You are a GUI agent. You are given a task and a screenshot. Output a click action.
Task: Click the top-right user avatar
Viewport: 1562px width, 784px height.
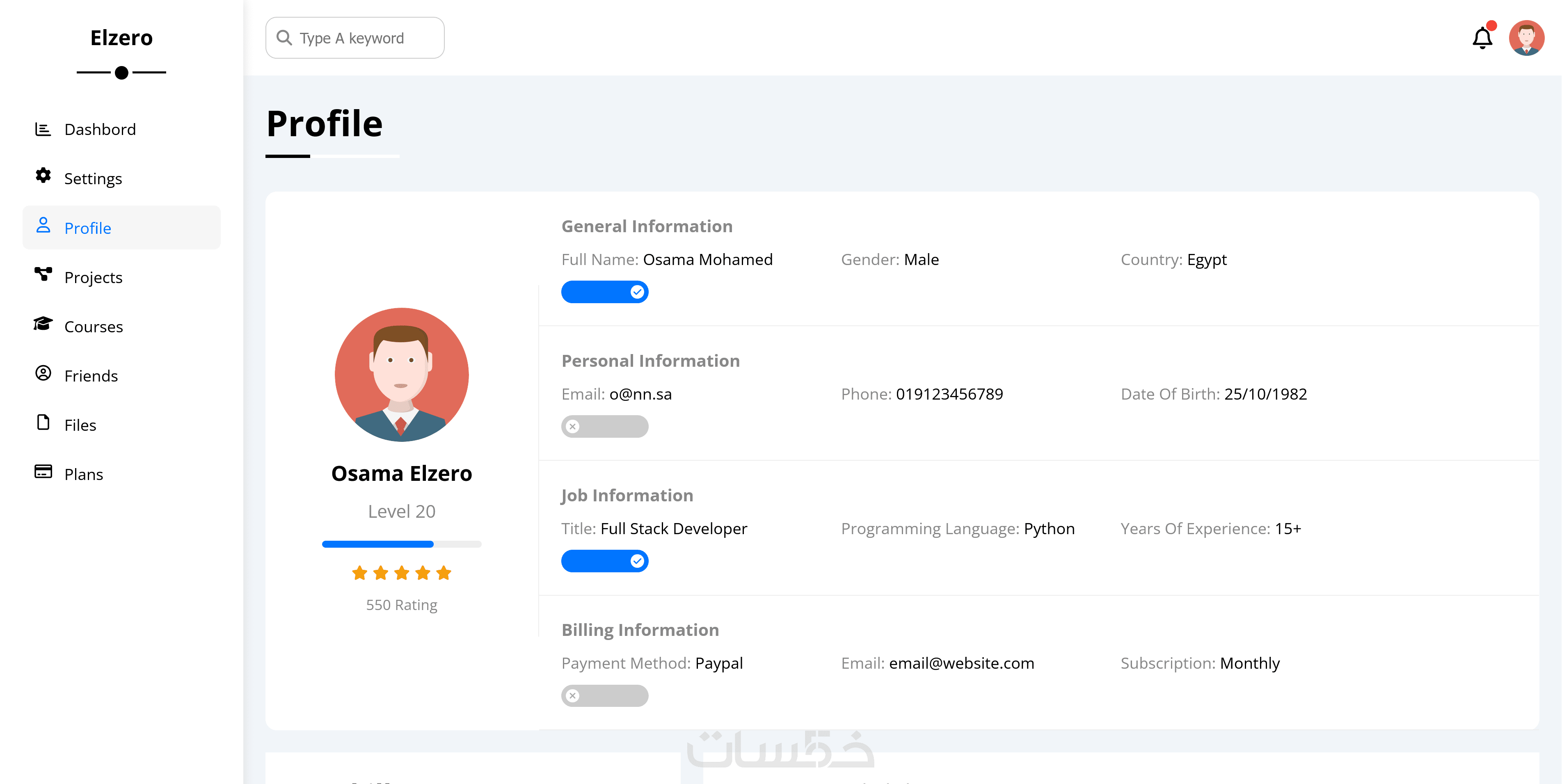pos(1526,38)
